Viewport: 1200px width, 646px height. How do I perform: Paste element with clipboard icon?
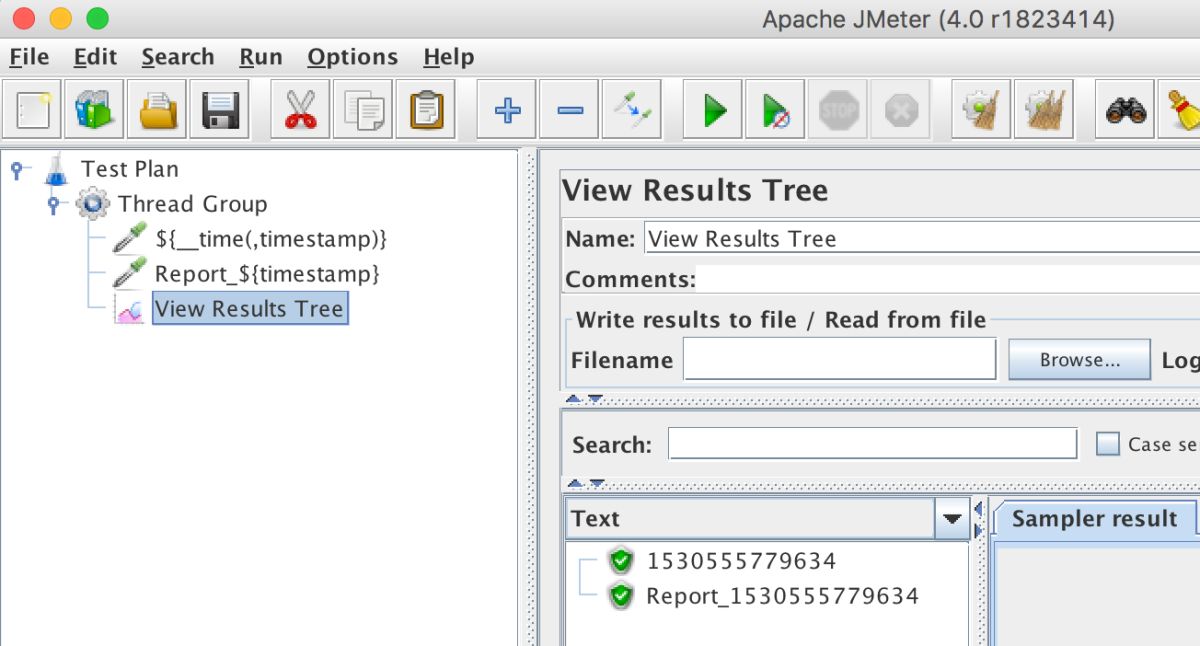[426, 109]
